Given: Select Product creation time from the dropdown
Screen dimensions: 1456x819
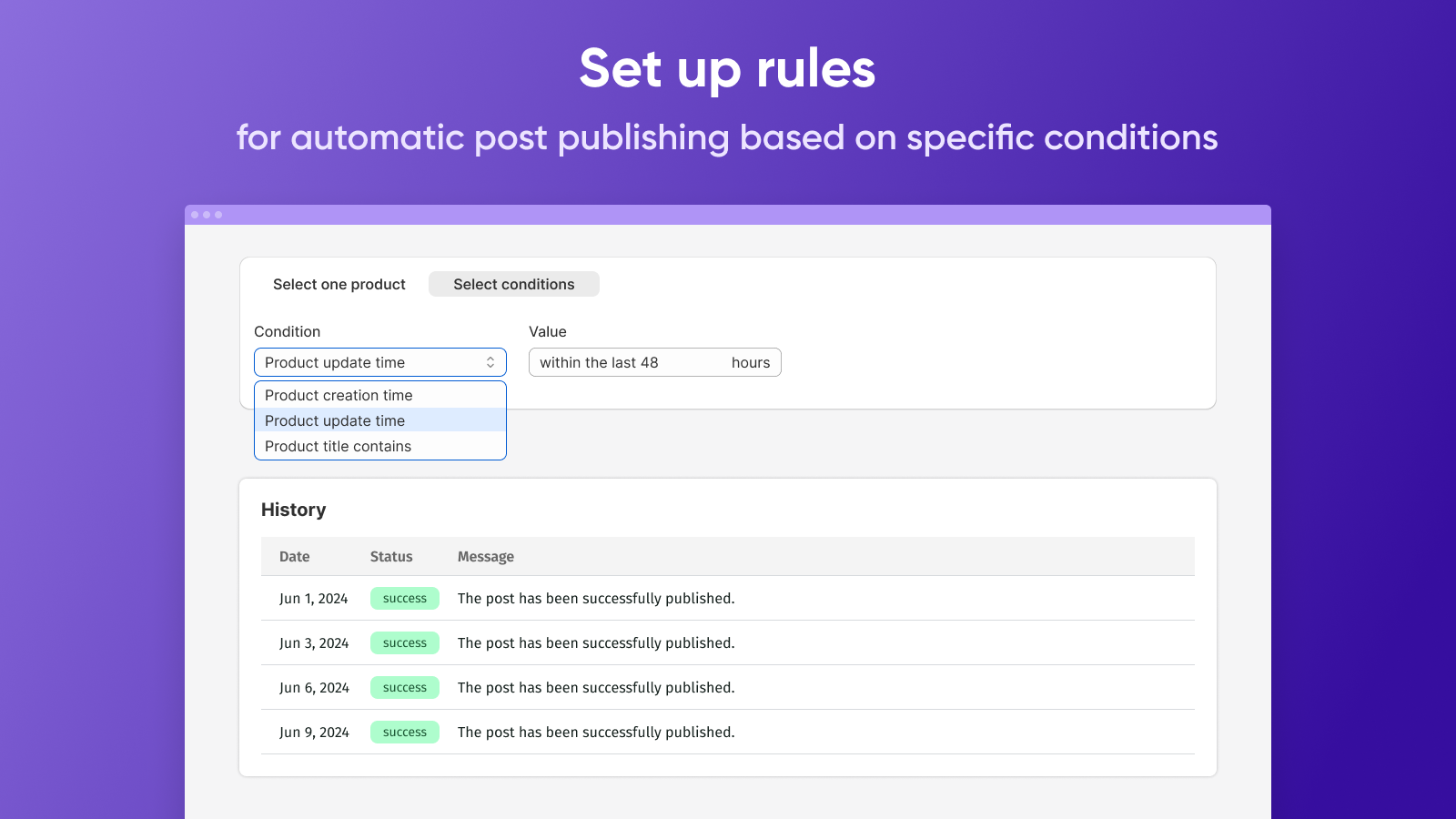Looking at the screenshot, I should 339,395.
